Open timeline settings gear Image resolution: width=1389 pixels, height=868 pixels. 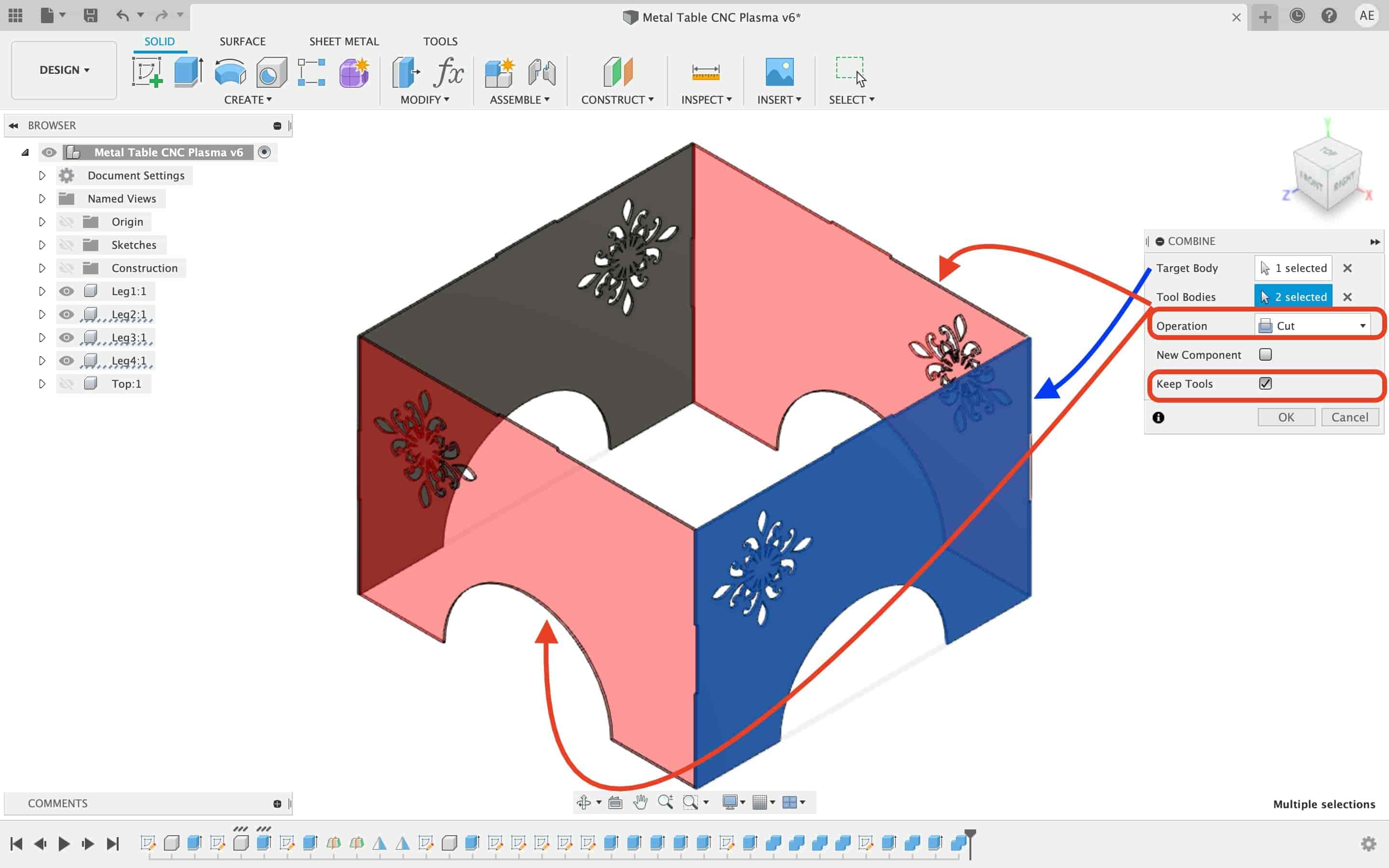[1369, 843]
